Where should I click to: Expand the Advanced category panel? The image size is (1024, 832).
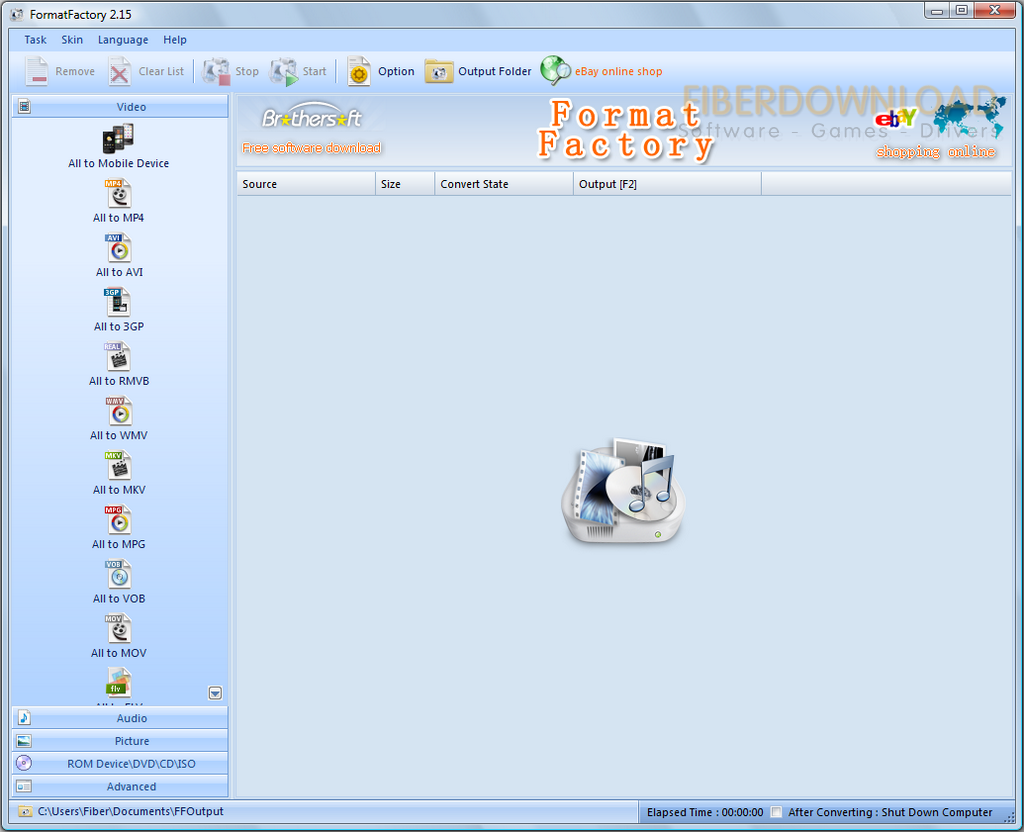(120, 786)
